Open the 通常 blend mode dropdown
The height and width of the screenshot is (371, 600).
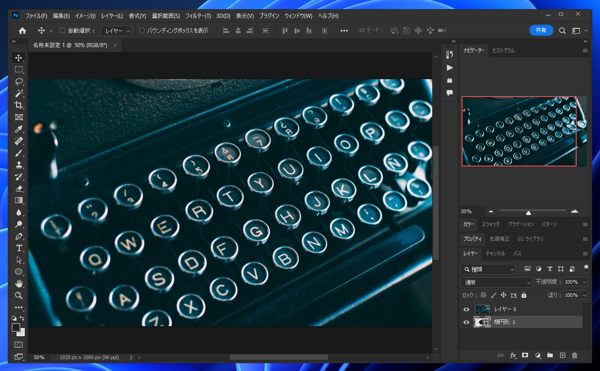pos(496,282)
